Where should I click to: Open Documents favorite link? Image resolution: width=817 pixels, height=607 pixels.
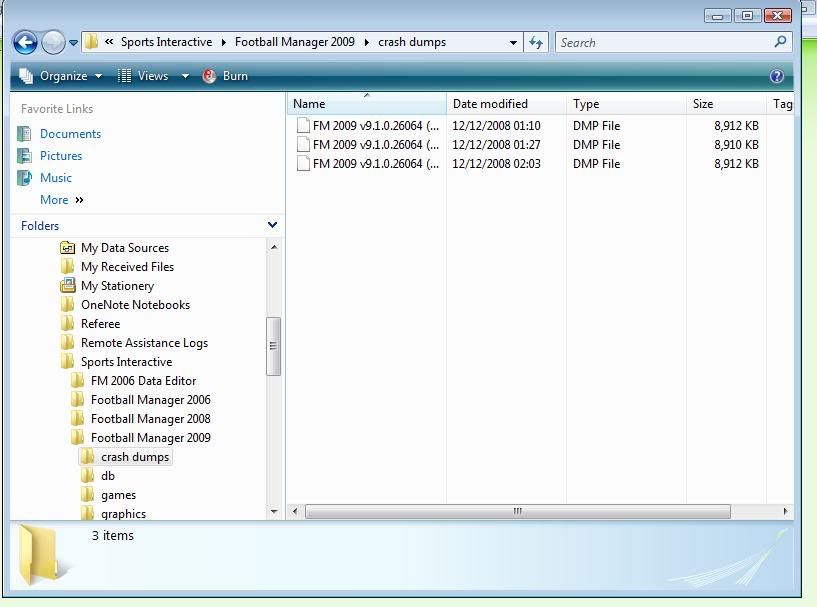click(70, 134)
